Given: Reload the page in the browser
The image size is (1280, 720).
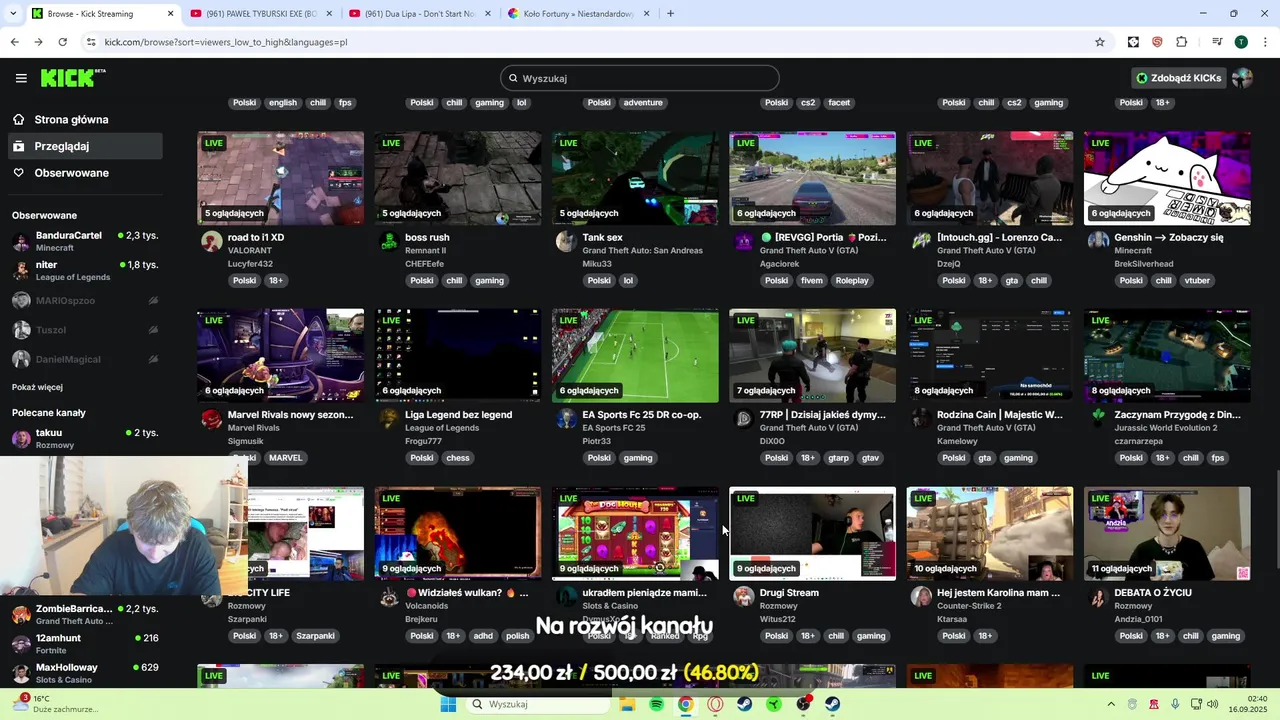Looking at the screenshot, I should tap(62, 42).
